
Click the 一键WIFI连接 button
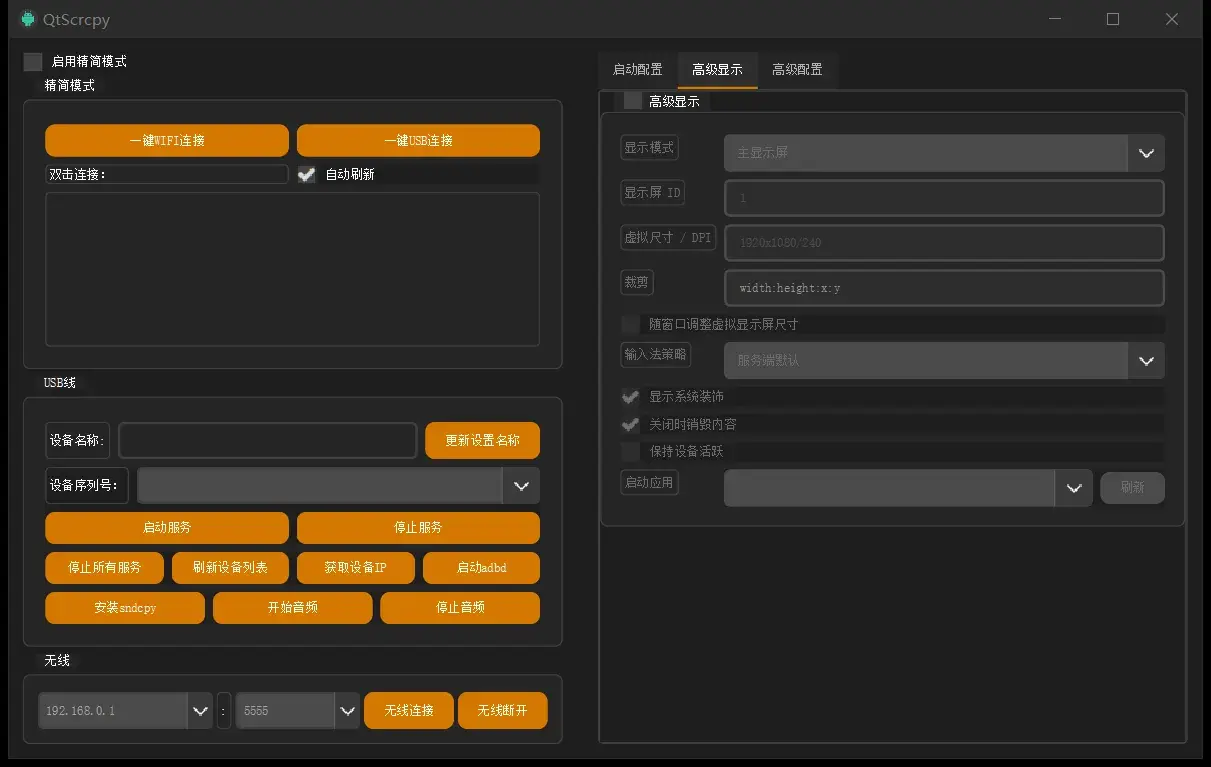pyautogui.click(x=167, y=141)
